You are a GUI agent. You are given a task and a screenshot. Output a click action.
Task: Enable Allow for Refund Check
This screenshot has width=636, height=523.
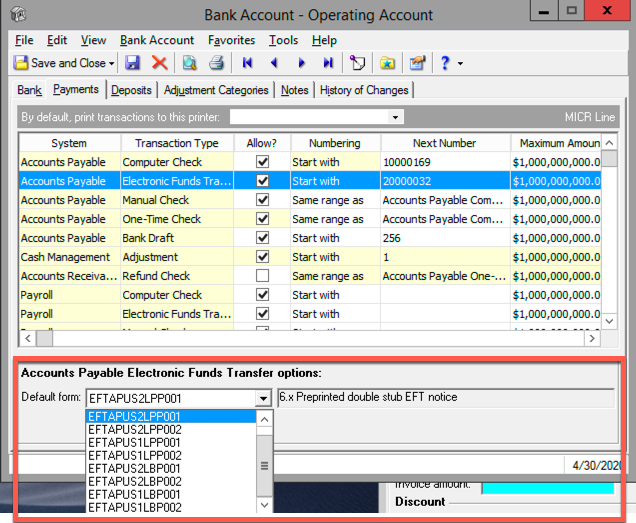click(x=263, y=275)
